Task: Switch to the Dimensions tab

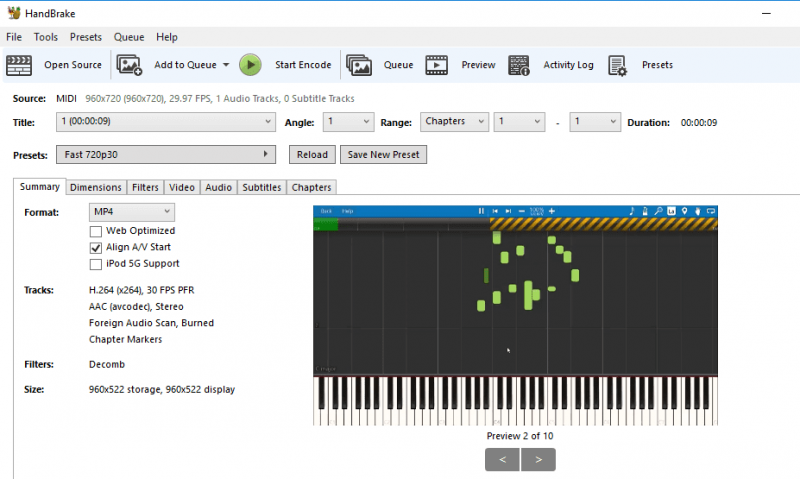Action: coord(96,187)
